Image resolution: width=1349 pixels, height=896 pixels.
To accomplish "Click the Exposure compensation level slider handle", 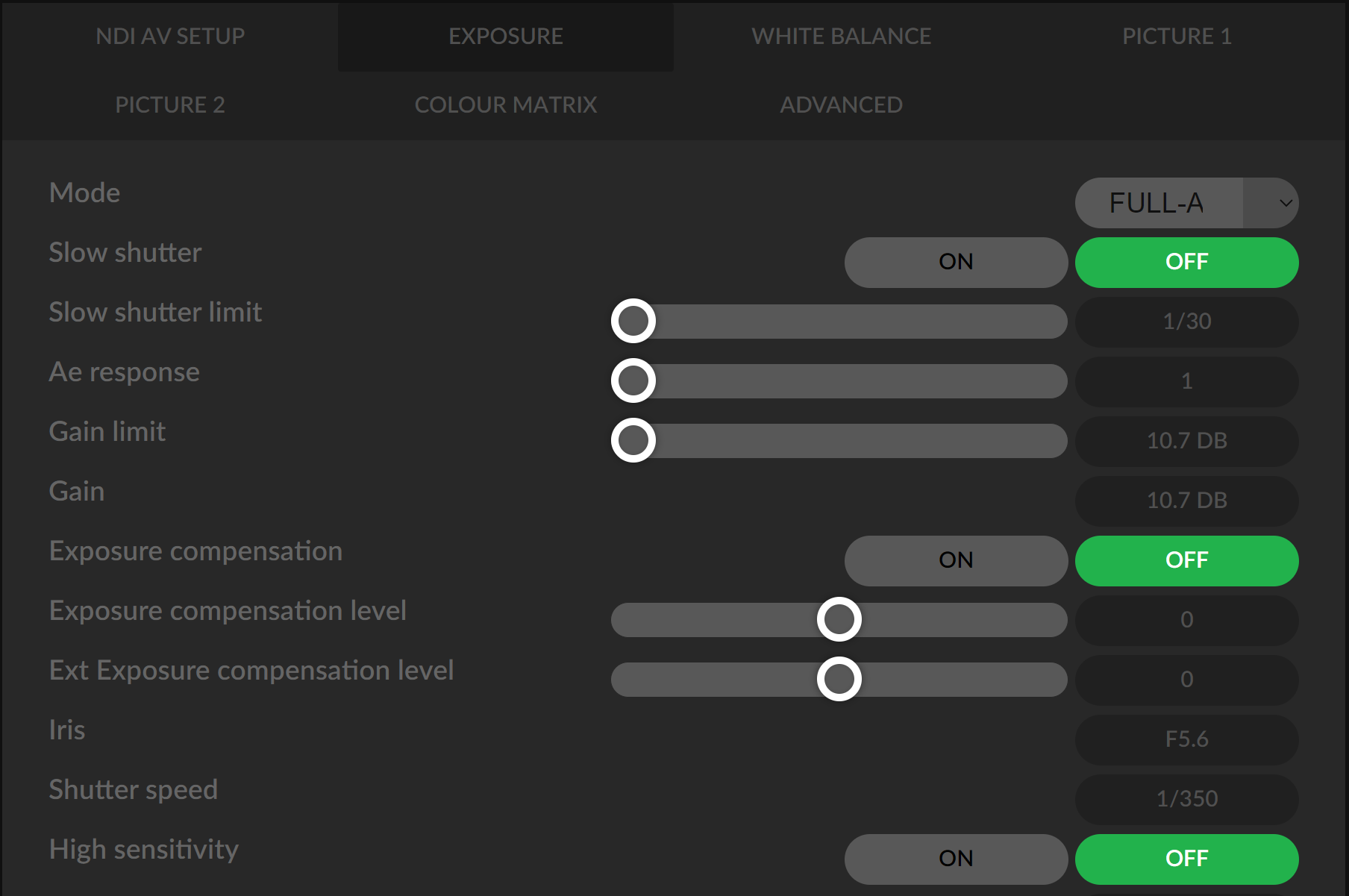I will coord(839,620).
